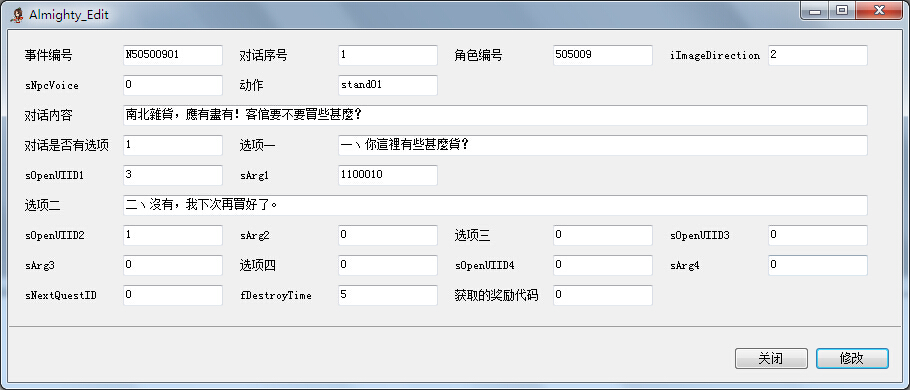Select the sOpenUIID4 input field

pyautogui.click(x=603, y=265)
